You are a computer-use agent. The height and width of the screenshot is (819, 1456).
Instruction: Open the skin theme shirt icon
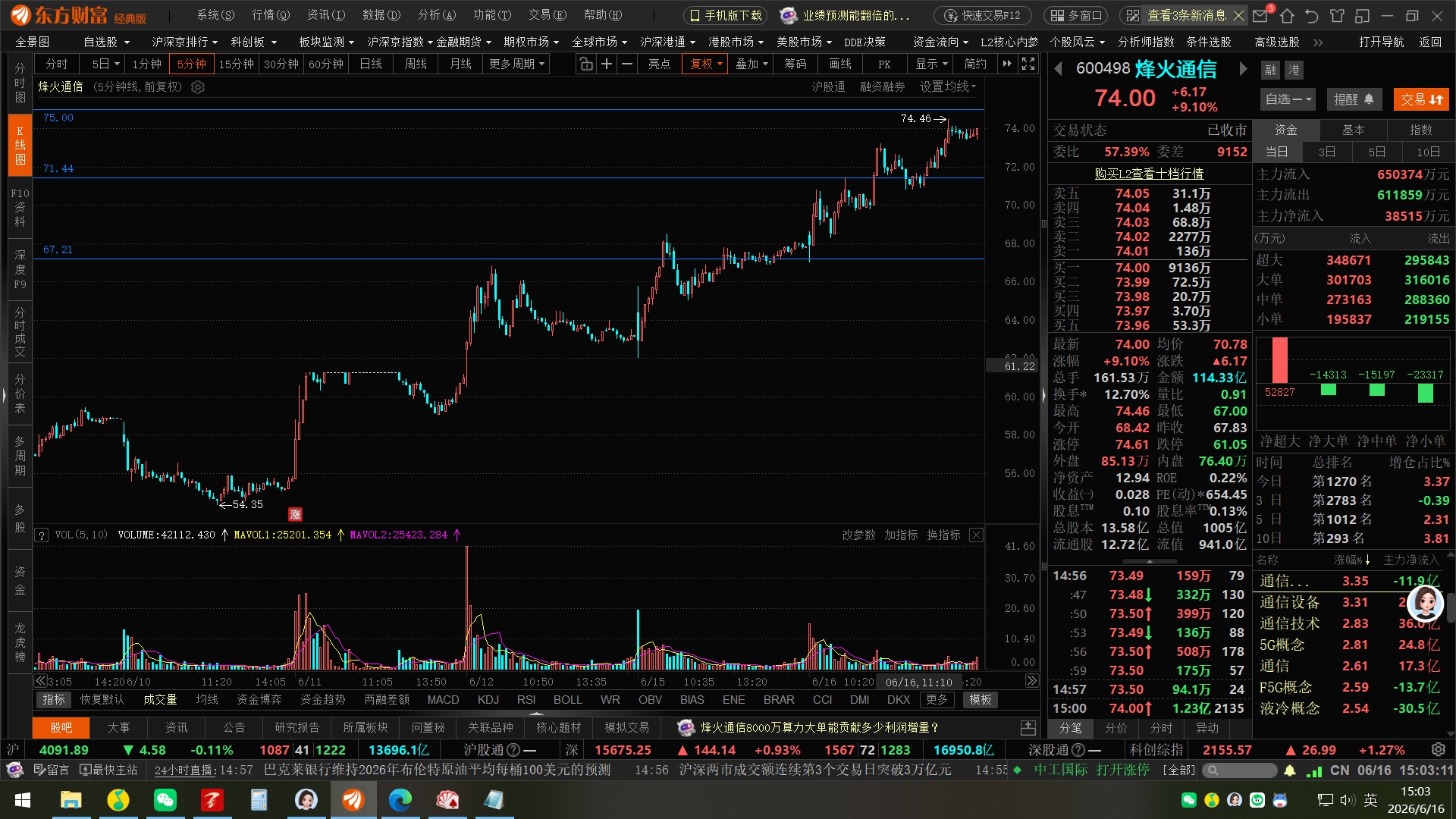tap(1337, 15)
